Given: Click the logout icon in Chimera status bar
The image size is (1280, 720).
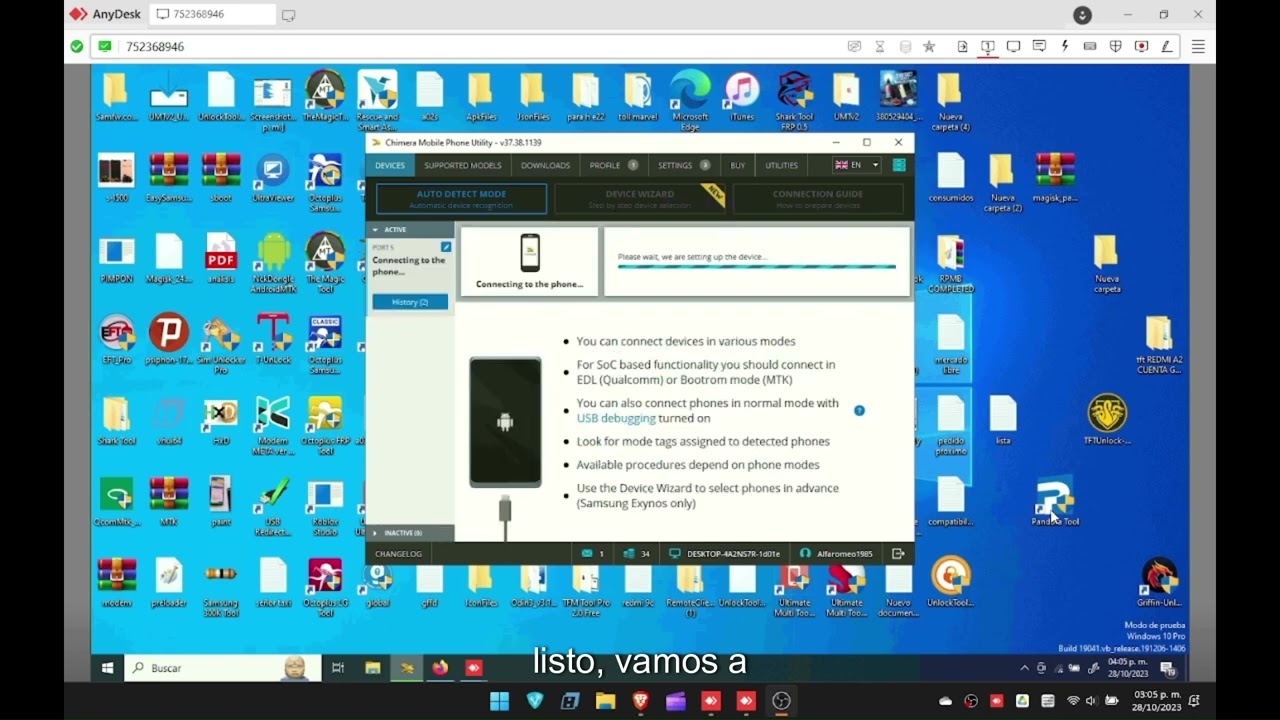Looking at the screenshot, I should tap(898, 553).
